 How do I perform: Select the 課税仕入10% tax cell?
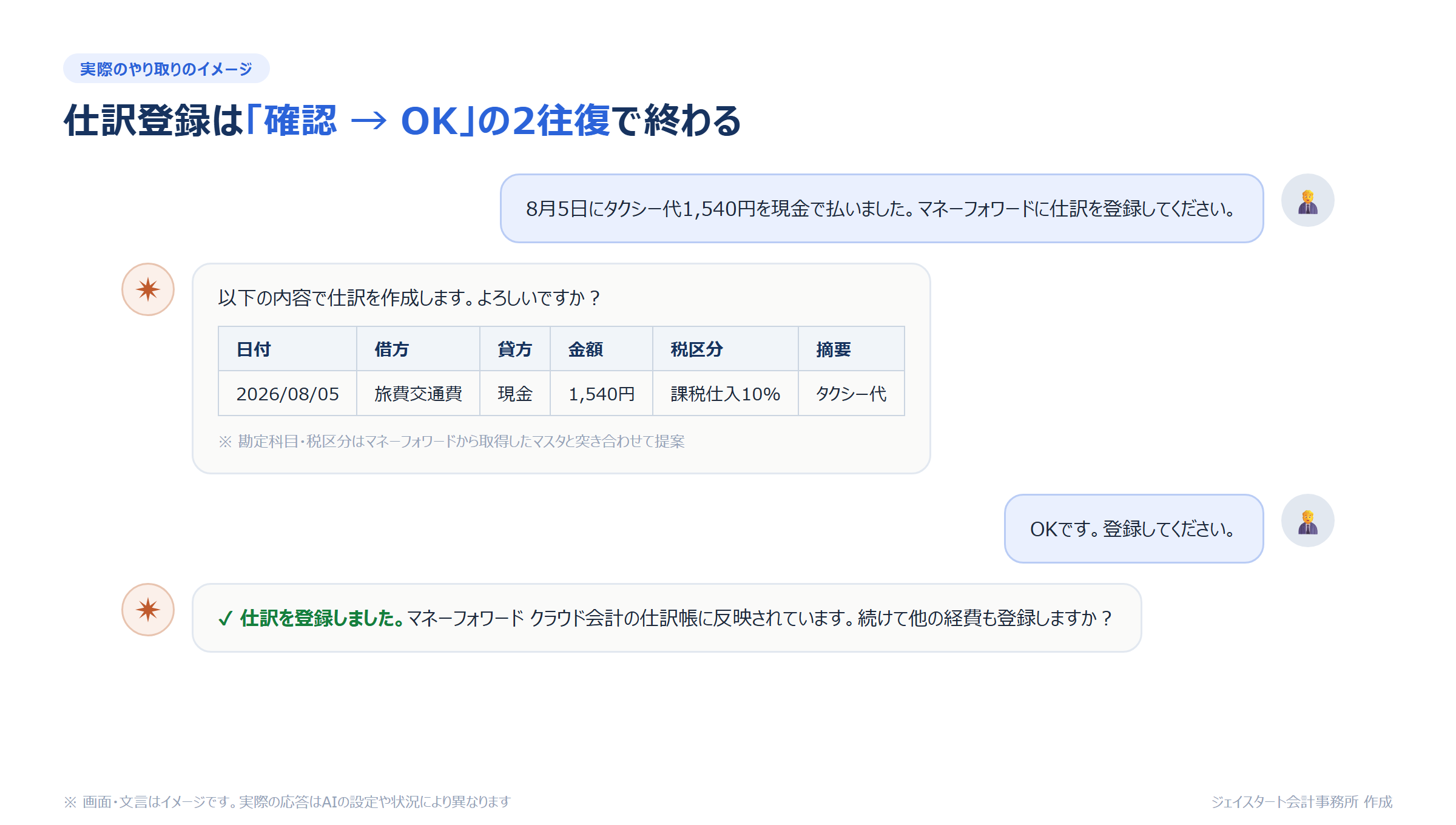click(x=726, y=394)
